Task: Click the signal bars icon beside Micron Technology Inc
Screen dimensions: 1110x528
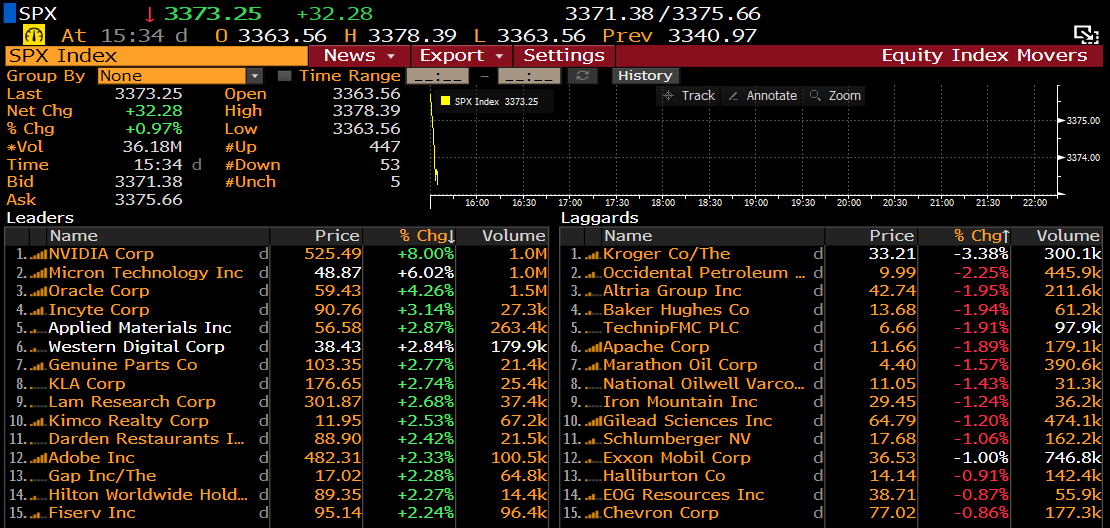Action: pyautogui.click(x=38, y=272)
